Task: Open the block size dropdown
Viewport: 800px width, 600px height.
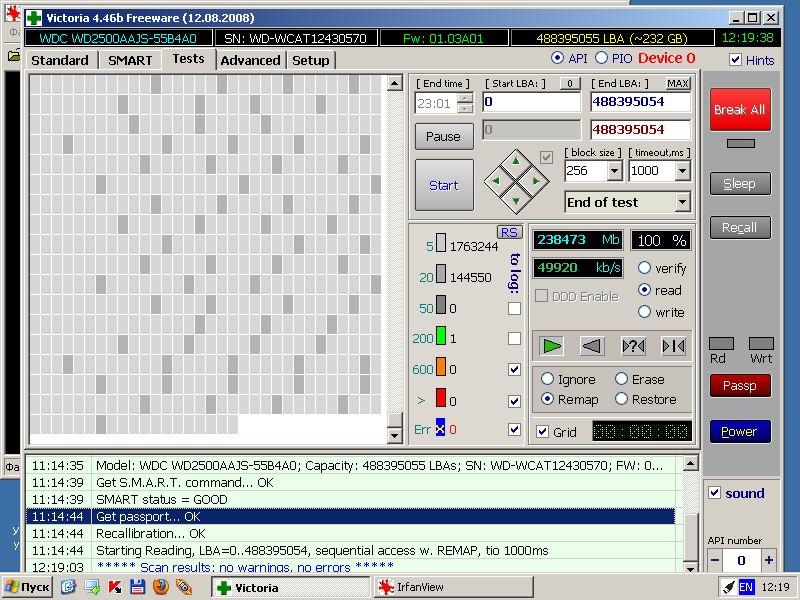Action: pyautogui.click(x=614, y=171)
